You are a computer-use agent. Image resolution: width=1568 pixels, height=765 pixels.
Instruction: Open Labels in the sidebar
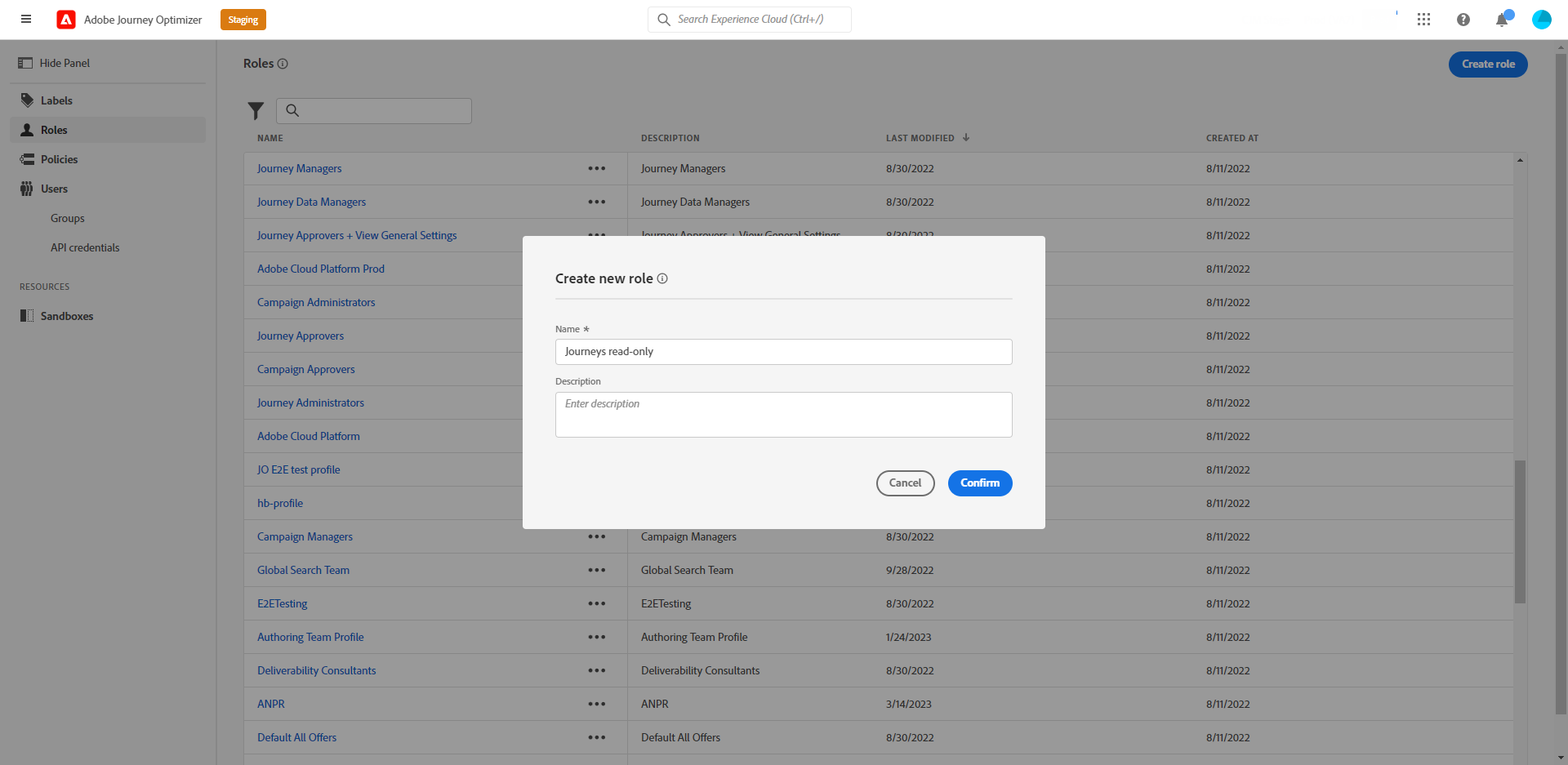pyautogui.click(x=108, y=100)
